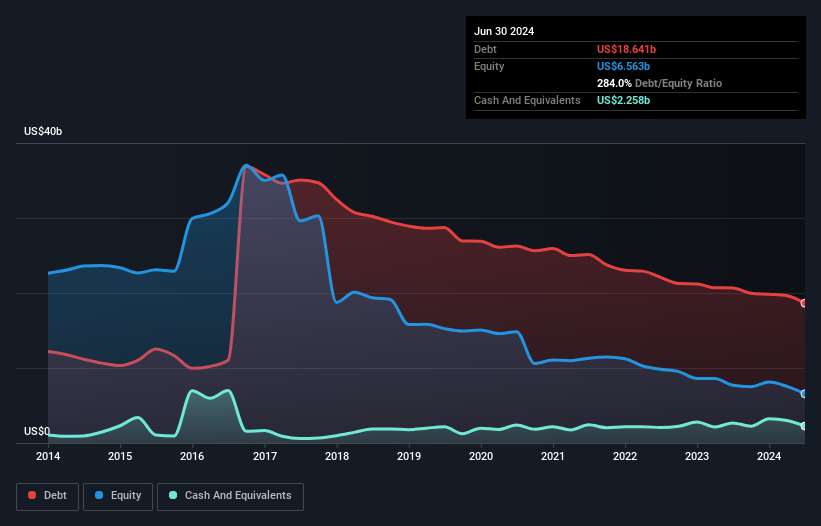Click the 2018 x-axis label
Viewport: 821px width, 526px height.
(x=337, y=456)
